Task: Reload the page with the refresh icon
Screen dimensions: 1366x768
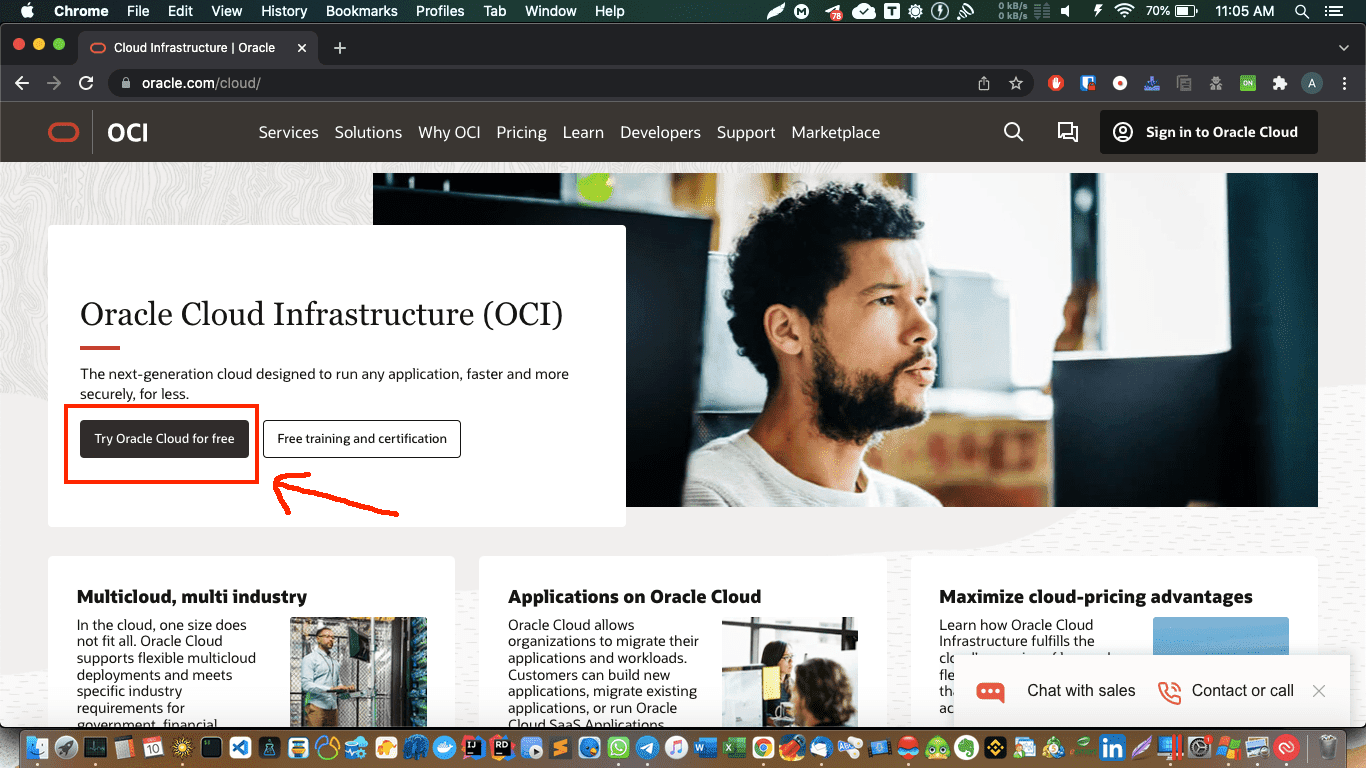Action: pyautogui.click(x=86, y=83)
